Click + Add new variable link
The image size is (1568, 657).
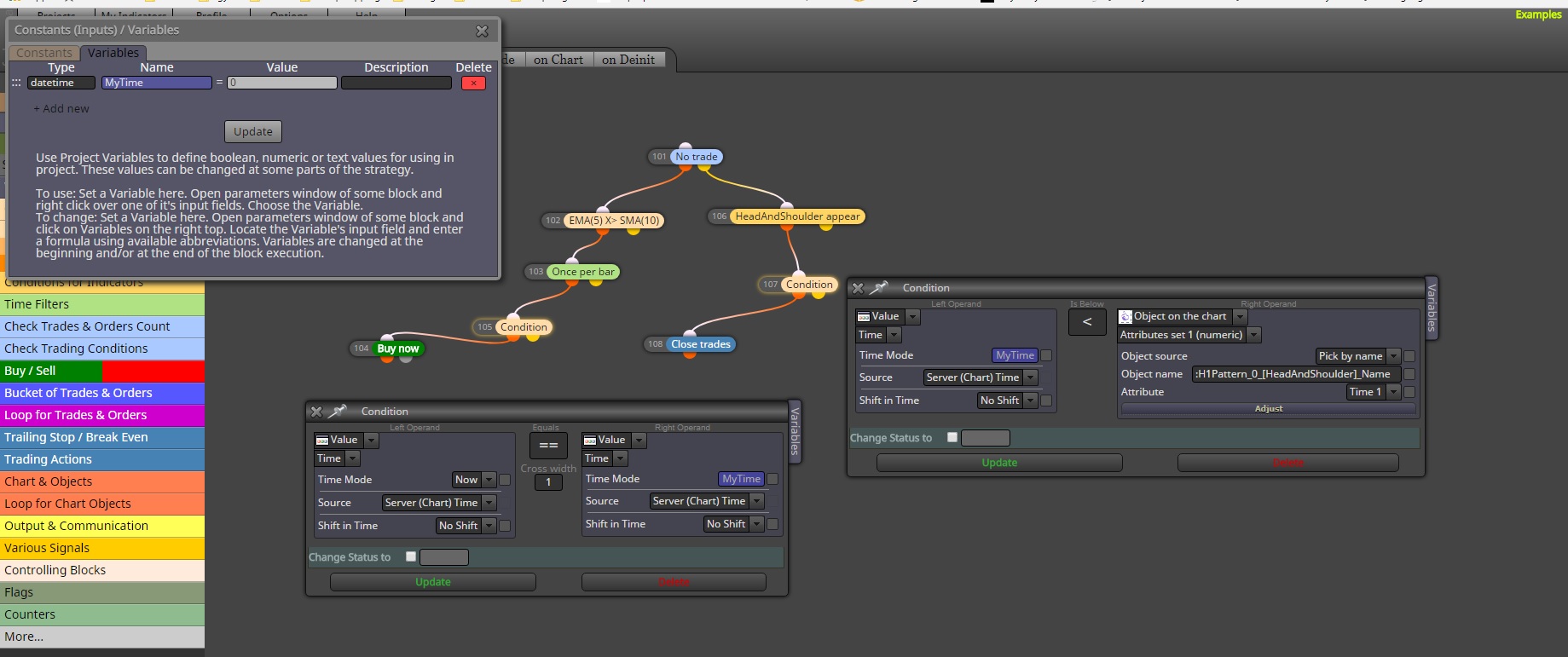pyautogui.click(x=61, y=109)
